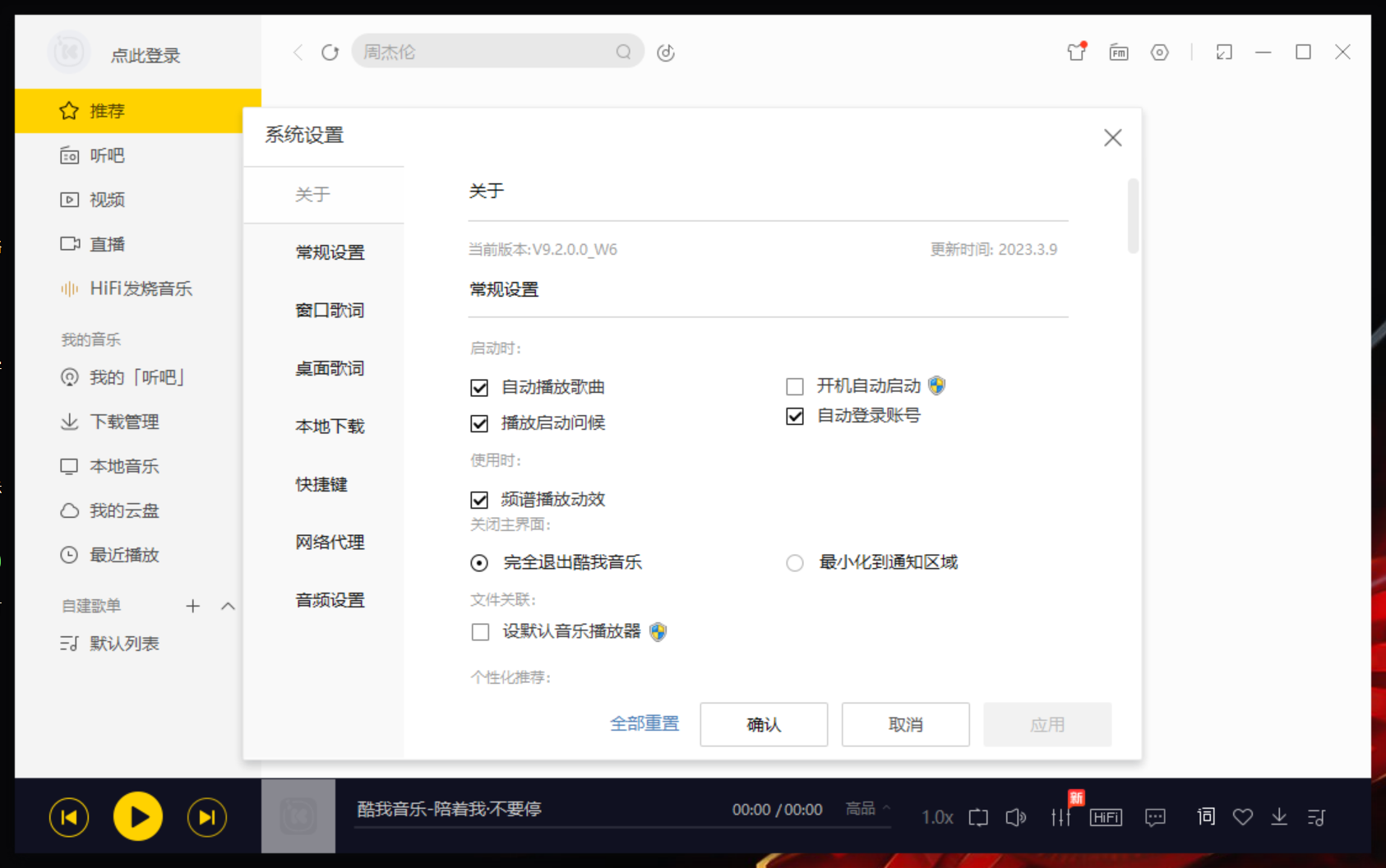This screenshot has height=868, width=1386.
Task: Click the user avatar to log in
Action: coord(69,53)
